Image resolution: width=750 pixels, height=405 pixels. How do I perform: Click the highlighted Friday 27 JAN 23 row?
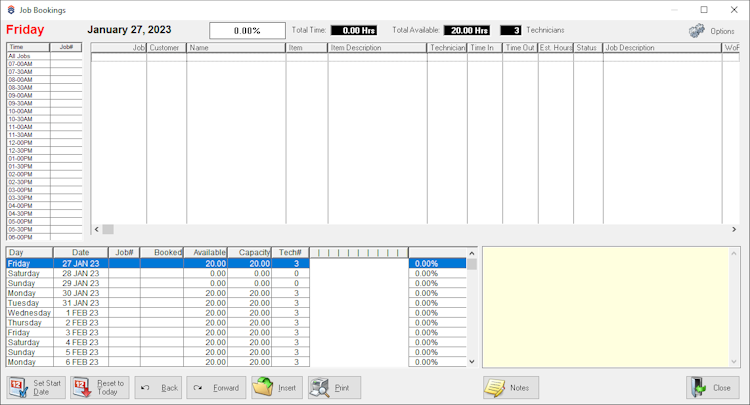(x=236, y=263)
